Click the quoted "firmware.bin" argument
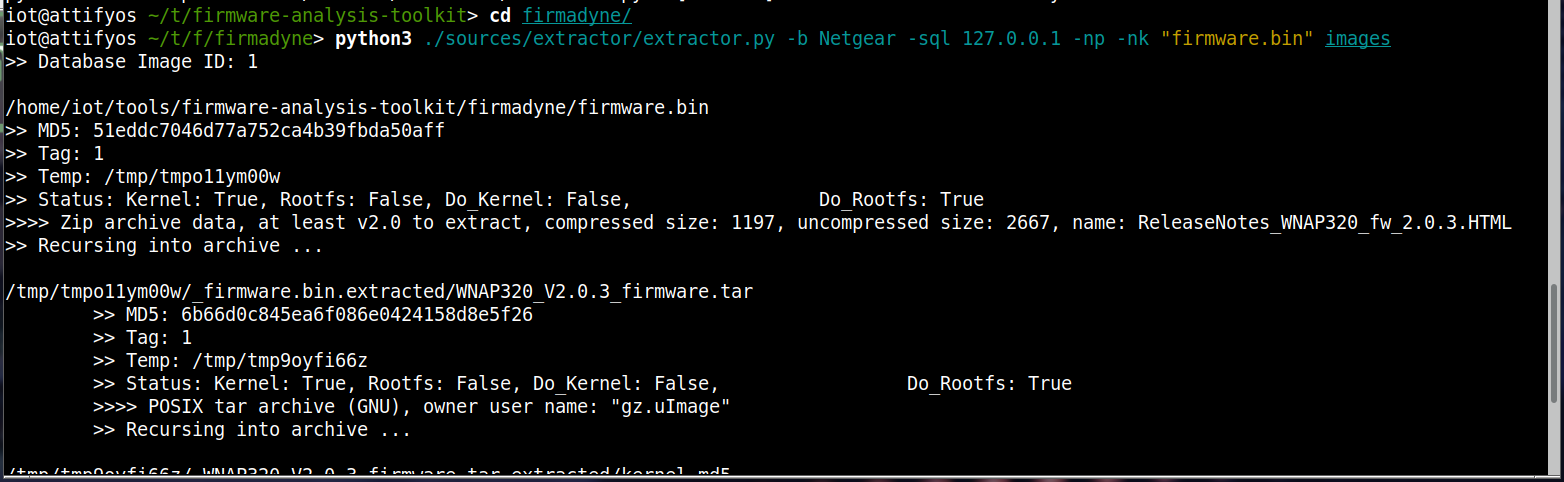 (1237, 39)
